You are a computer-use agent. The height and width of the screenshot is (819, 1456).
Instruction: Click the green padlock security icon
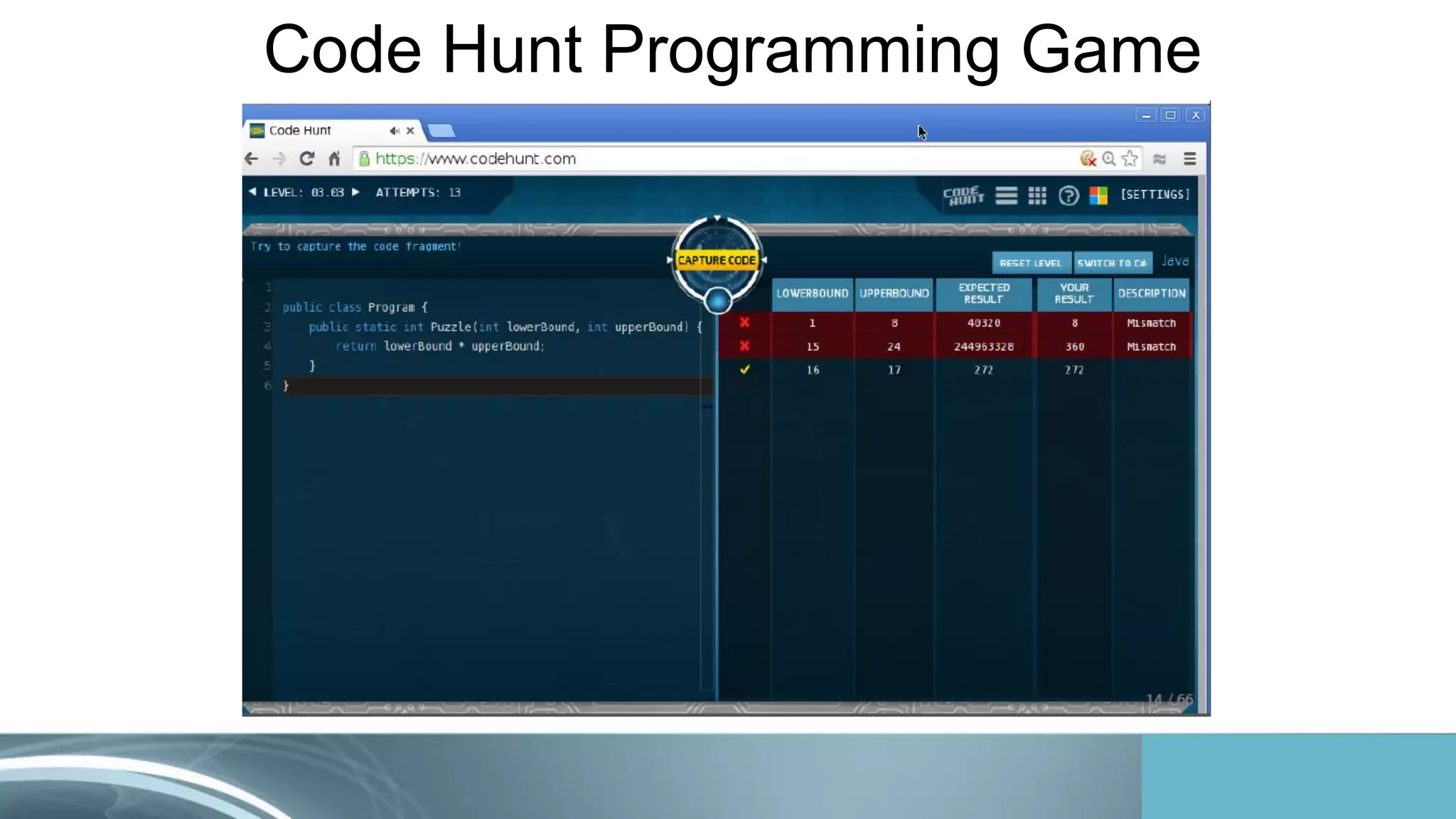[x=364, y=159]
